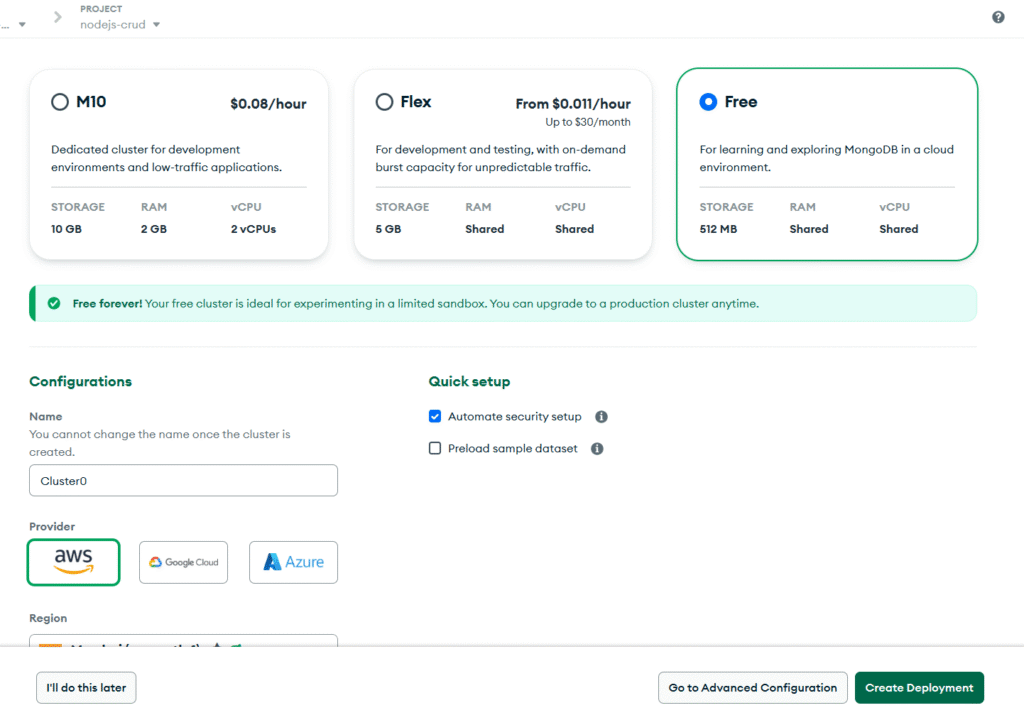The height and width of the screenshot is (720, 1024).
Task: Click the info icon beside Automate security setup
Action: (601, 416)
